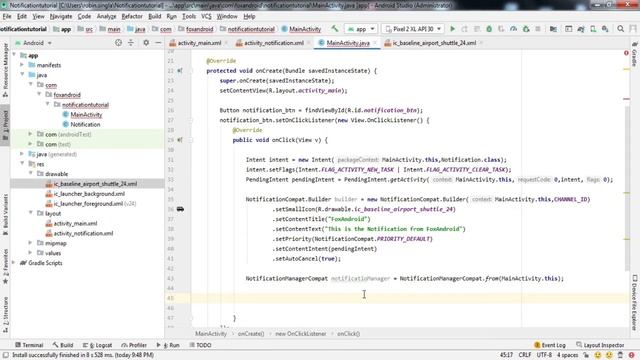Click the UTF-8 encoding in status bar
Screen dimensions: 640x360
[x=544, y=355]
